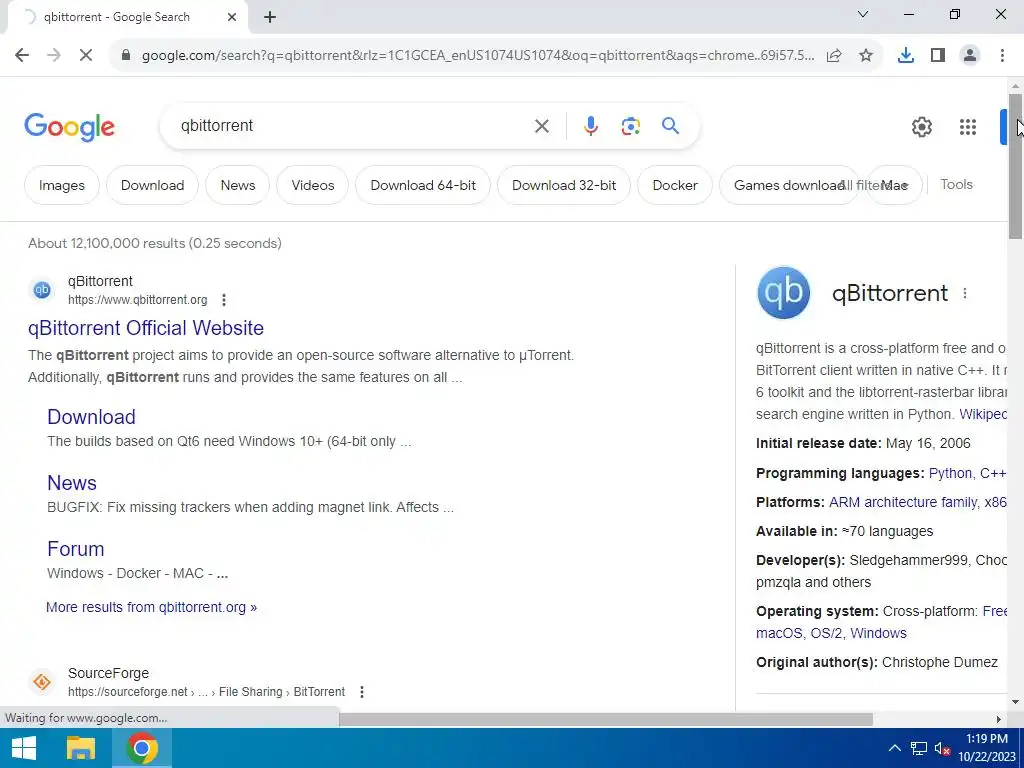Viewport: 1024px width, 768px height.
Task: Open more options for qbittorrent.org result
Action: coord(223,300)
